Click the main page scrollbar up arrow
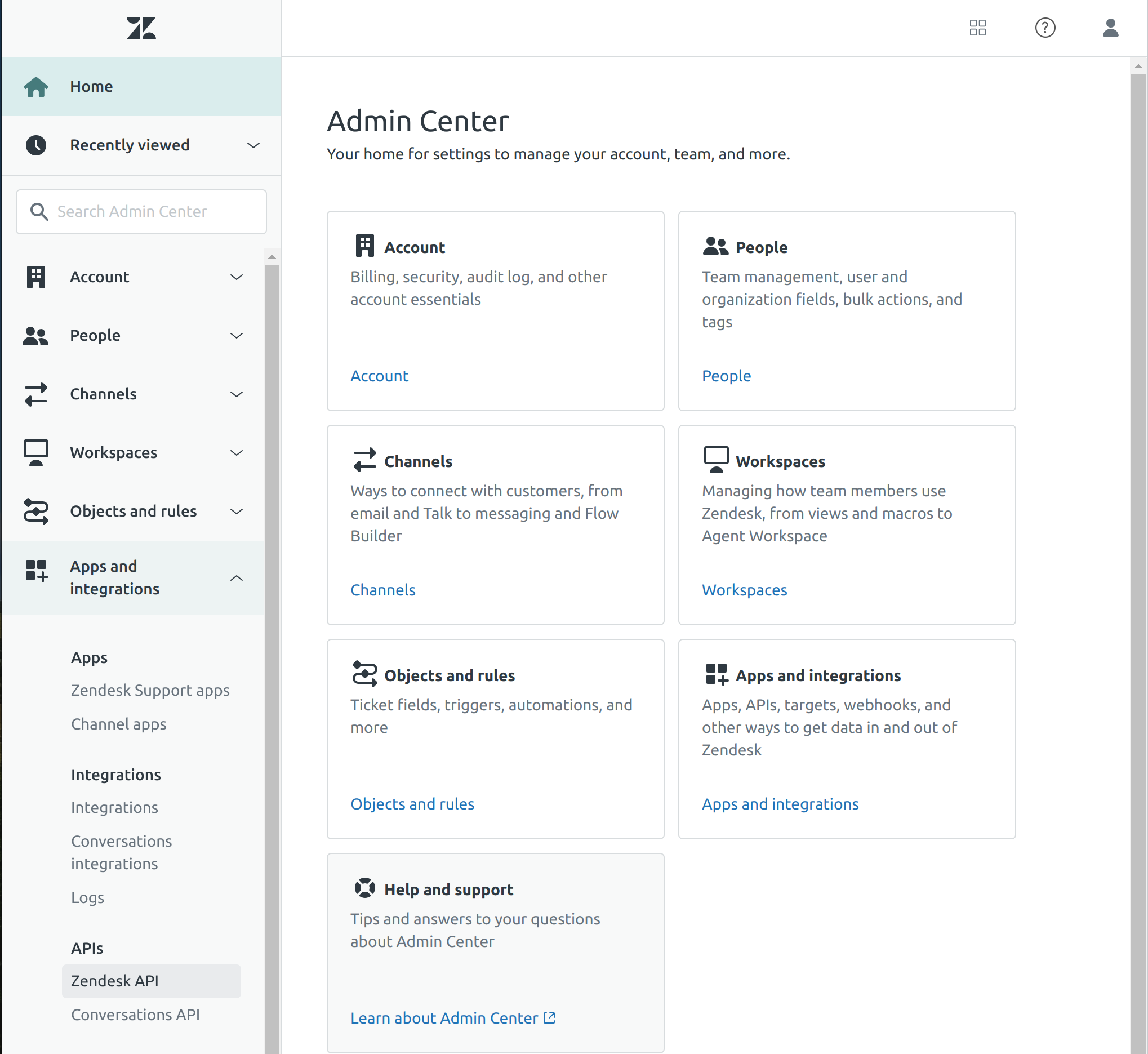 [1138, 66]
